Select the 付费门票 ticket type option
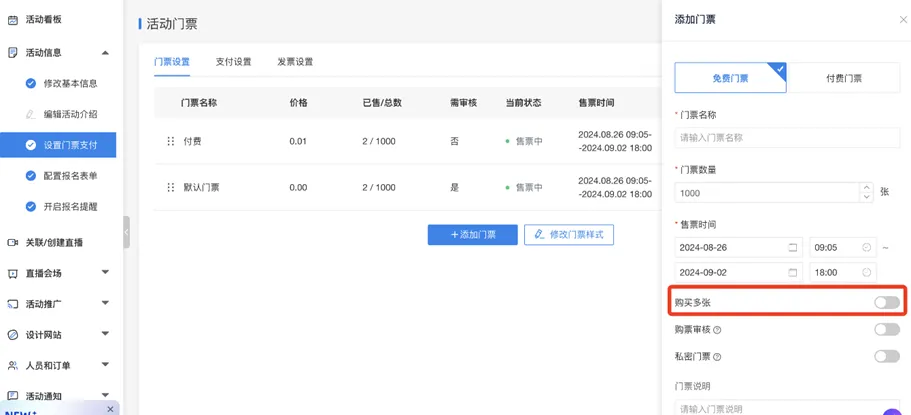The width and height of the screenshot is (911, 415). (843, 78)
